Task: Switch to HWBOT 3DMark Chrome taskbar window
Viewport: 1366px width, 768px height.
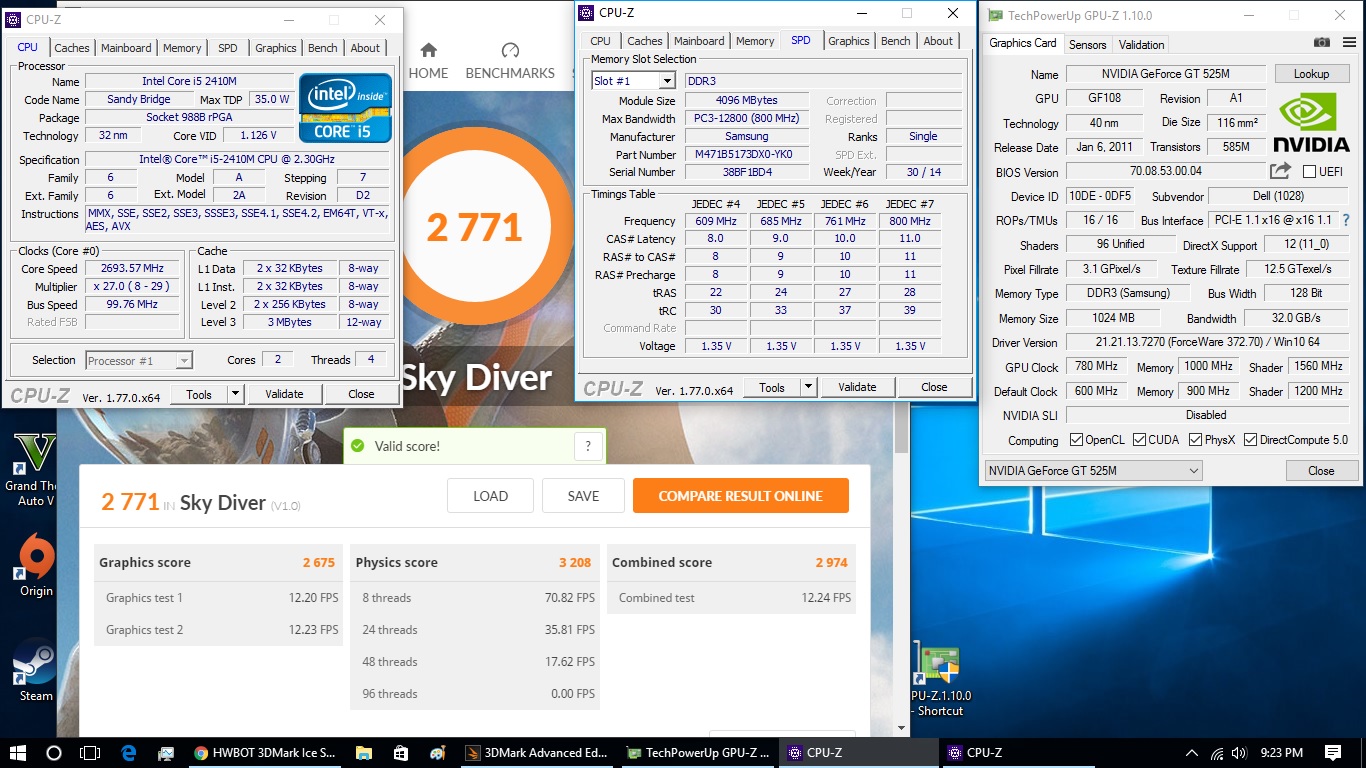Action: 266,753
